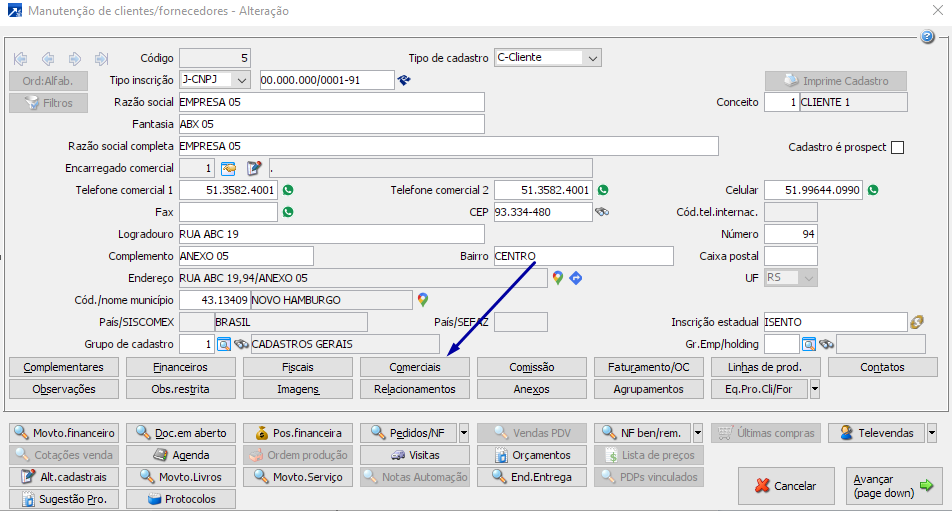The width and height of the screenshot is (952, 511).
Task: Toggle the Cadastro é prospect checkbox
Action: (897, 147)
